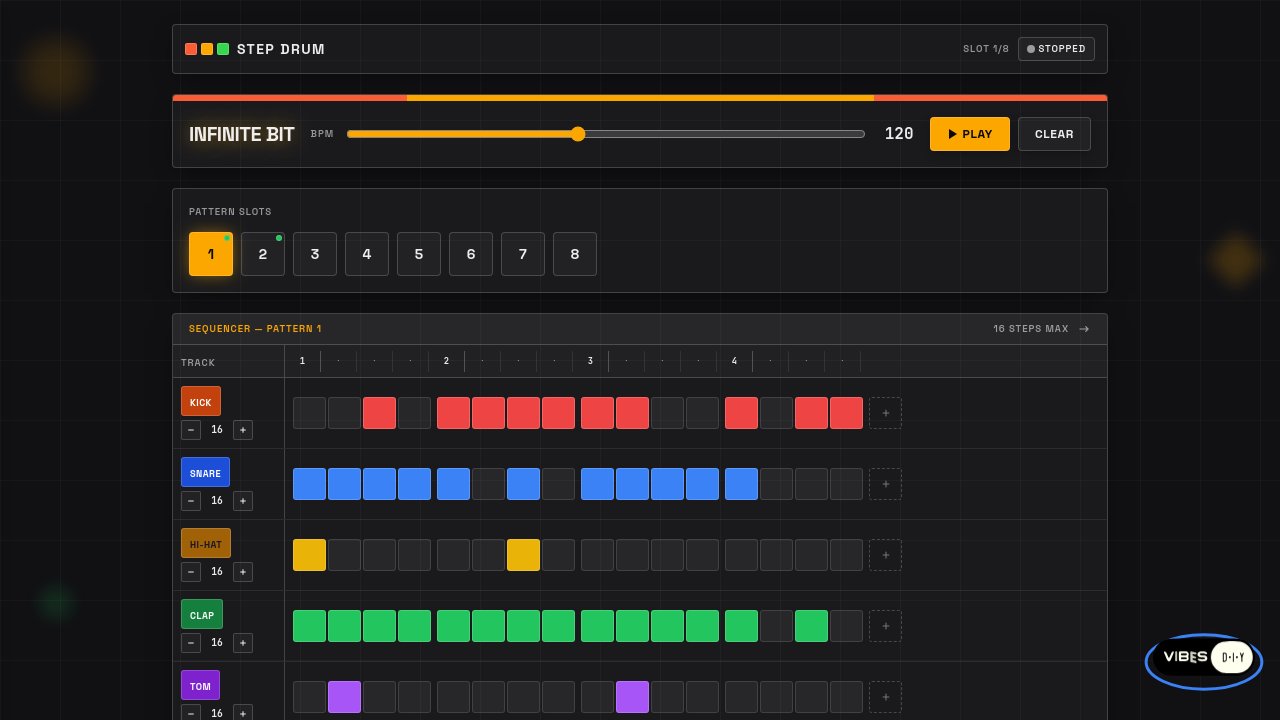Add a step to the Snare row
Image resolution: width=1280 pixels, height=720 pixels.
pyautogui.click(x=885, y=484)
